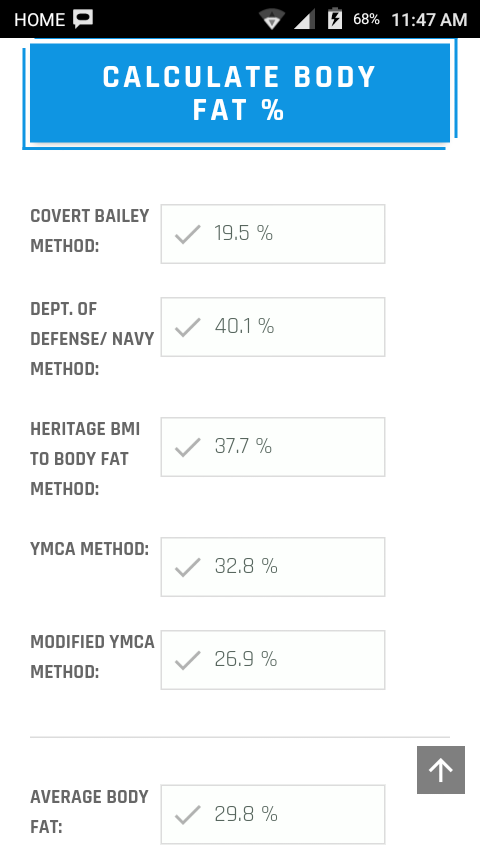Select the Modified YMCA 26.9 % field
Image resolution: width=480 pixels, height=854 pixels.
(x=273, y=660)
